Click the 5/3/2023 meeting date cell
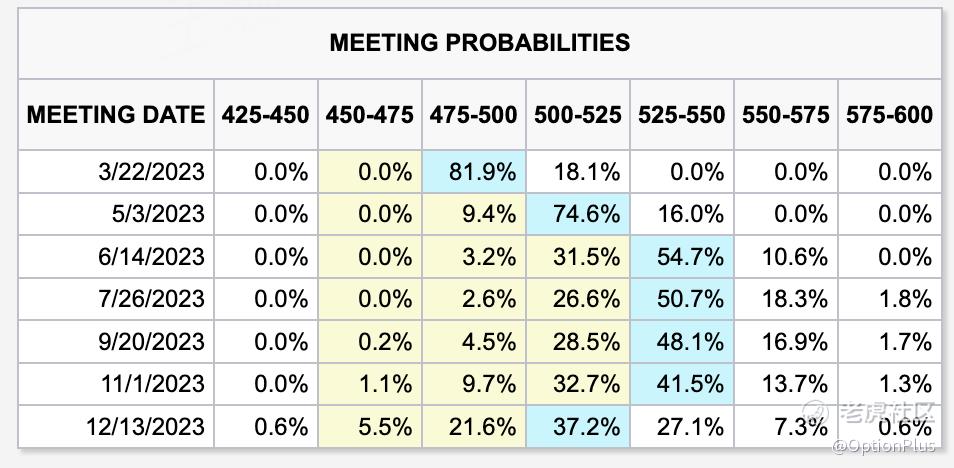 tap(158, 214)
